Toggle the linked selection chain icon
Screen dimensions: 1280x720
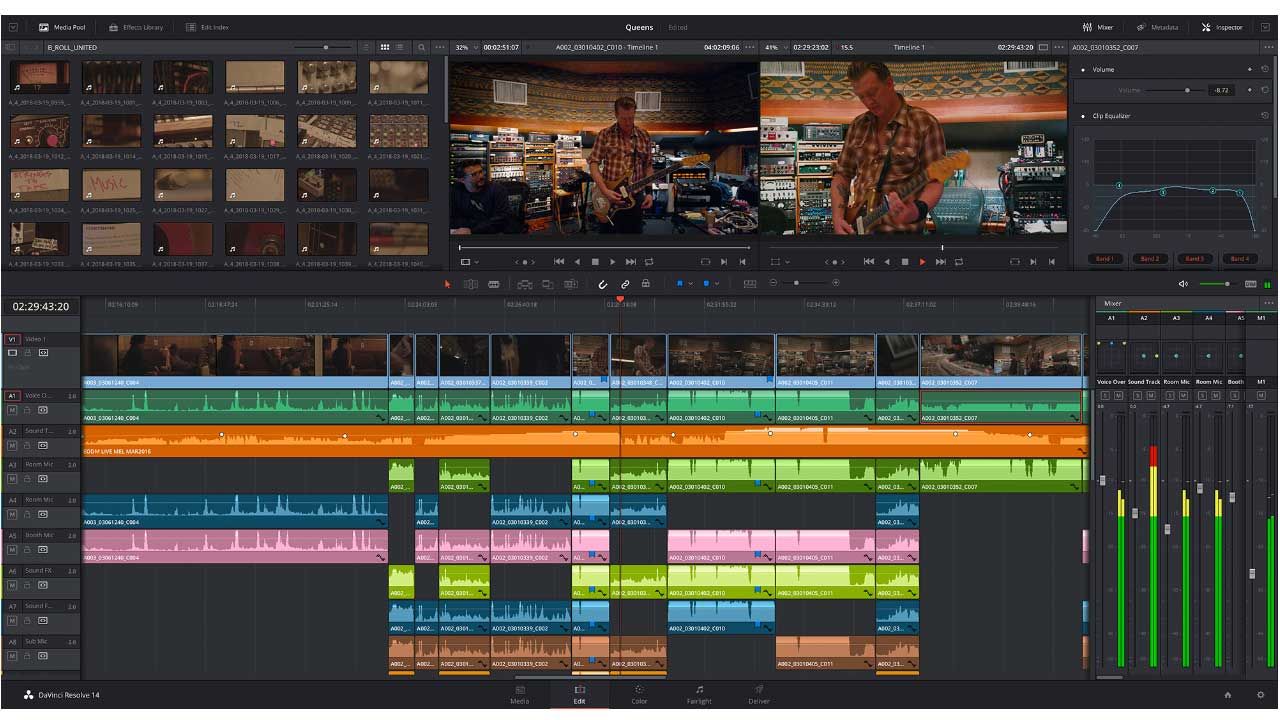(x=625, y=284)
